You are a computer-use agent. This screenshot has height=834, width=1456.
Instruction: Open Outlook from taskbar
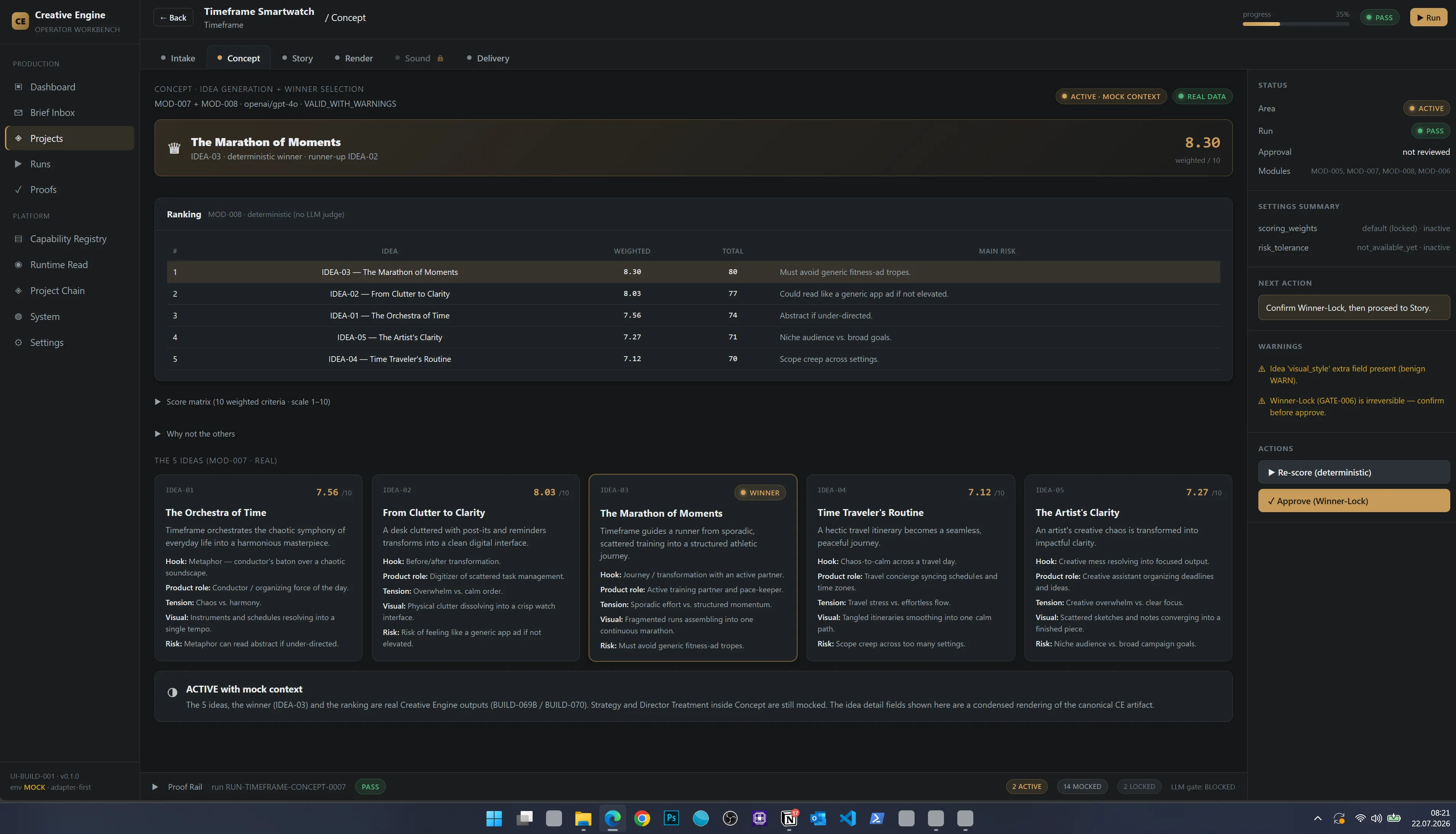(x=818, y=818)
